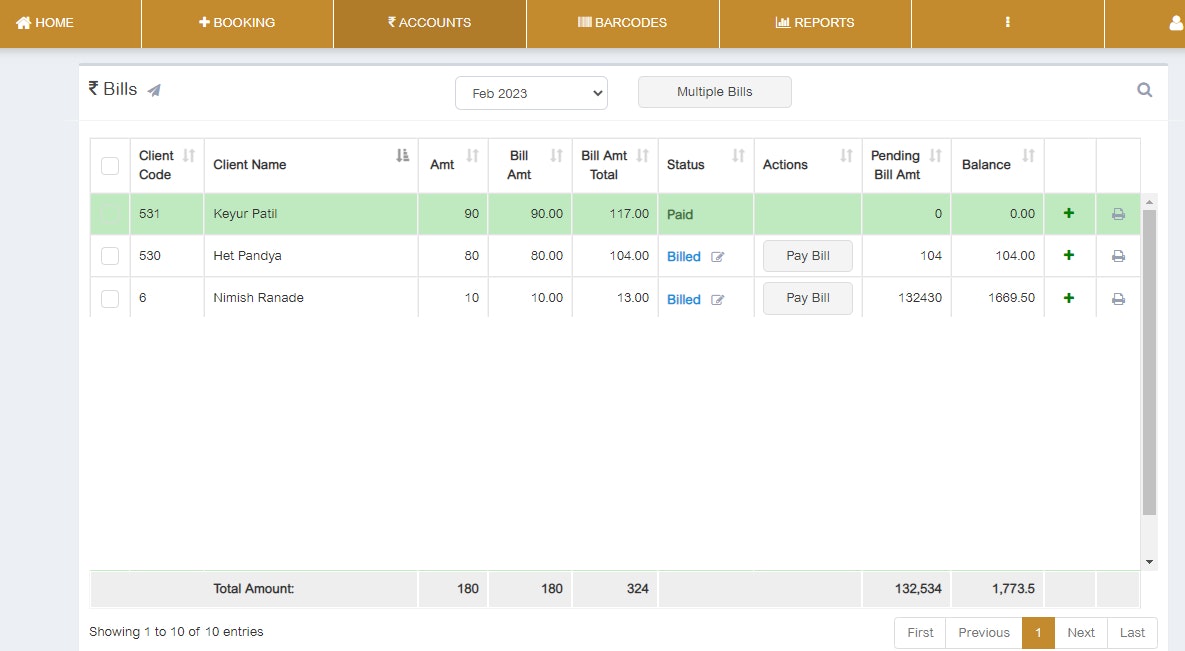Click the 1669.50 balance value
This screenshot has height=651, width=1185.
(x=1011, y=298)
